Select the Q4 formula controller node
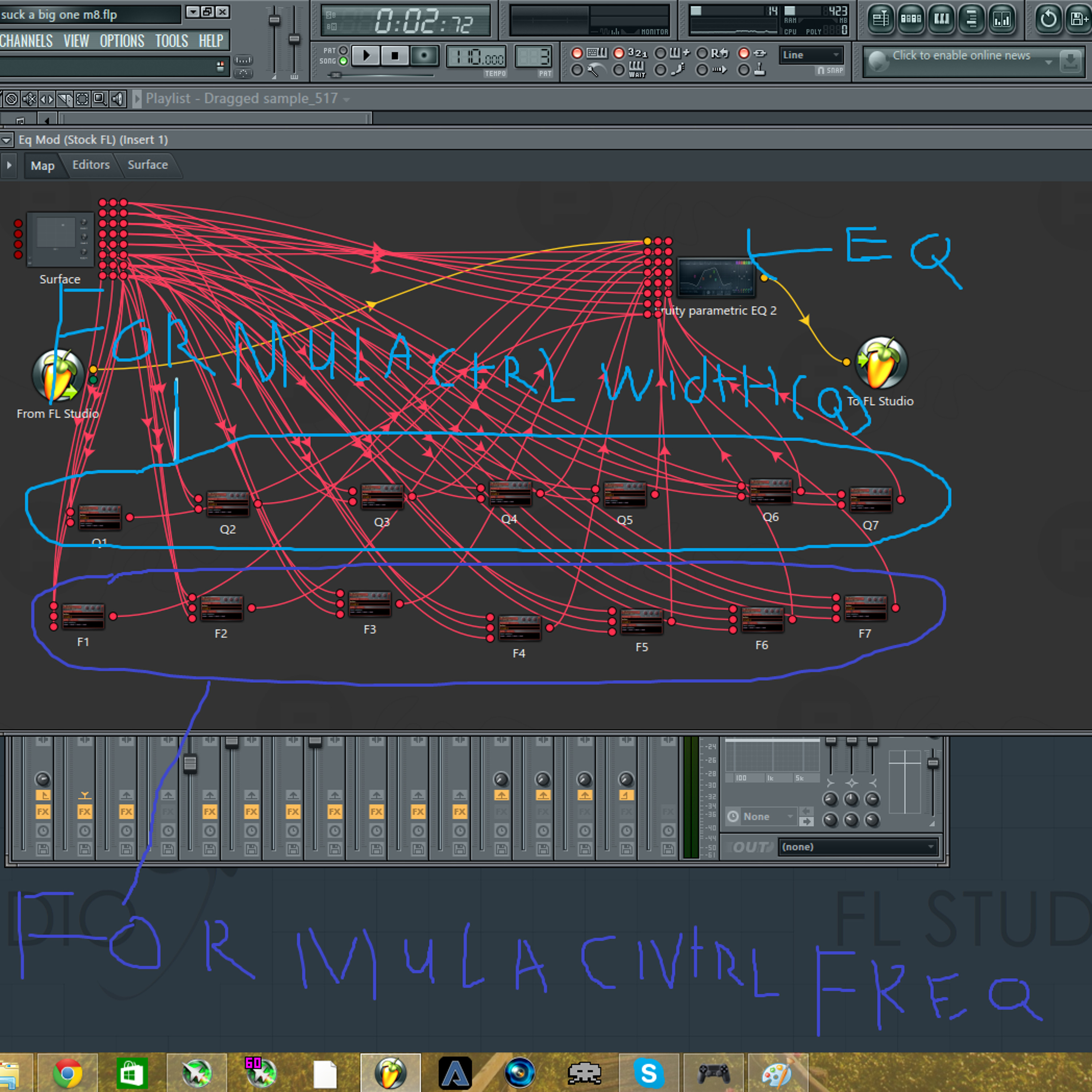The height and width of the screenshot is (1092, 1092). coord(510,494)
